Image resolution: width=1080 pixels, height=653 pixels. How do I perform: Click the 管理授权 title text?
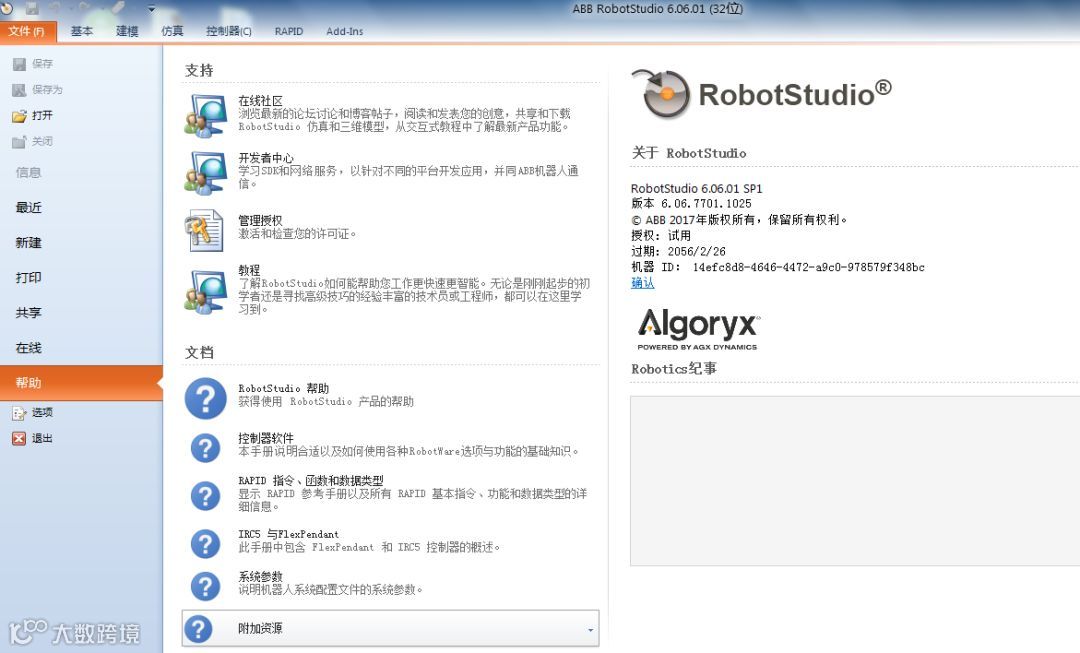[x=260, y=220]
